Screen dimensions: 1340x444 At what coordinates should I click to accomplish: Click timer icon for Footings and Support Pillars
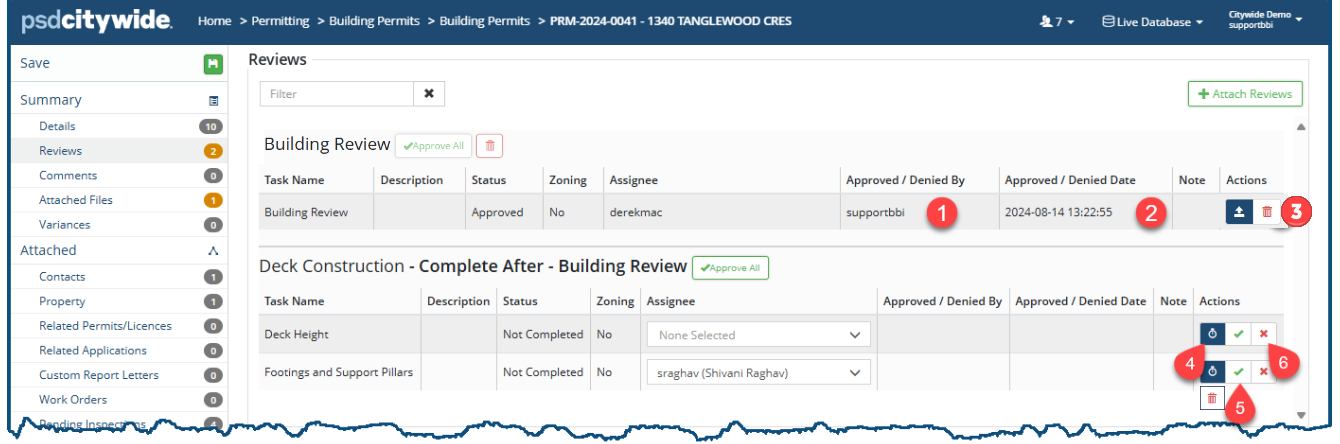tap(1212, 372)
